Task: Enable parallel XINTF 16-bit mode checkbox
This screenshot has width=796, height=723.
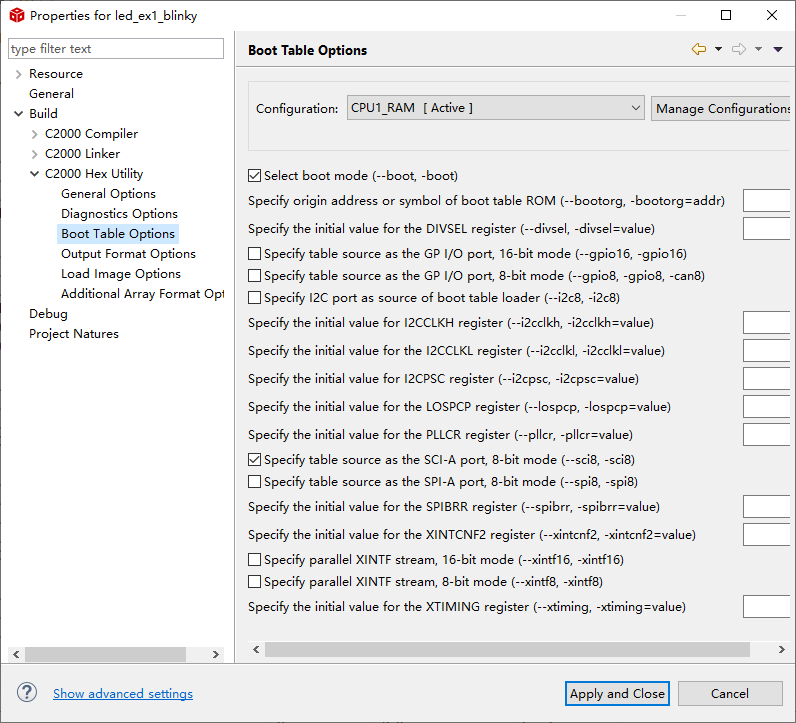Action: (254, 560)
